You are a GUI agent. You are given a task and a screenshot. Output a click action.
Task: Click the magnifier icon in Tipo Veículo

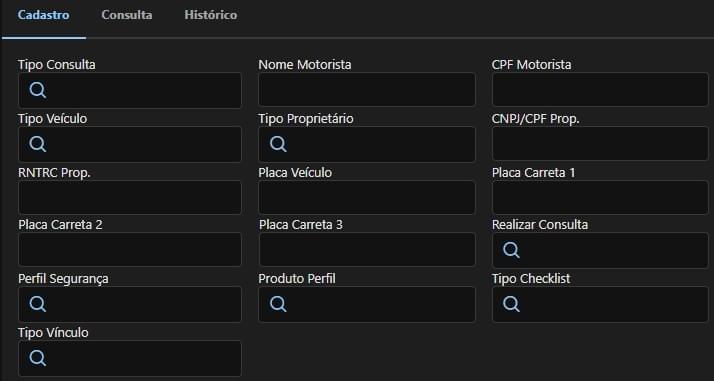[x=38, y=144]
